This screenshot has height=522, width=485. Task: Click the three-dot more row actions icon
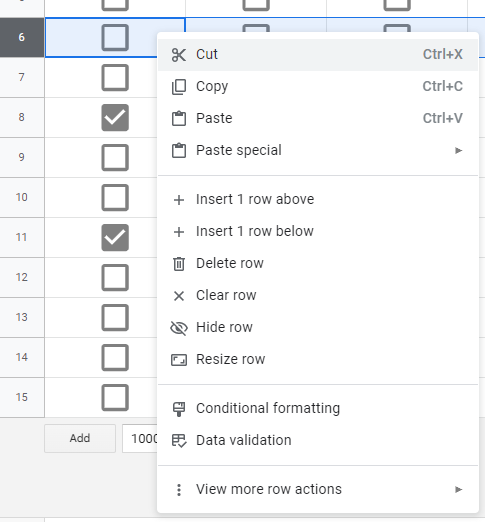pos(179,490)
